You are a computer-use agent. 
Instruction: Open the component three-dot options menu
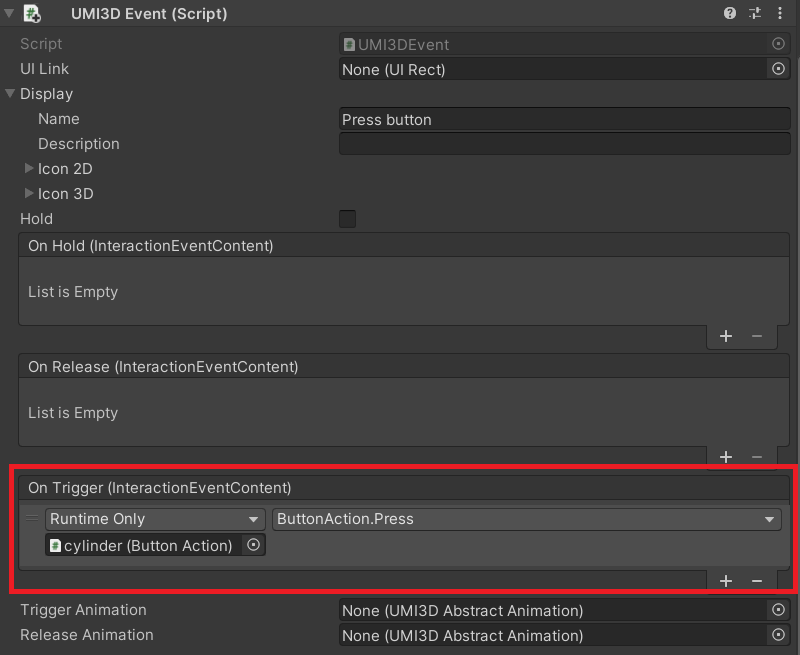[x=780, y=13]
